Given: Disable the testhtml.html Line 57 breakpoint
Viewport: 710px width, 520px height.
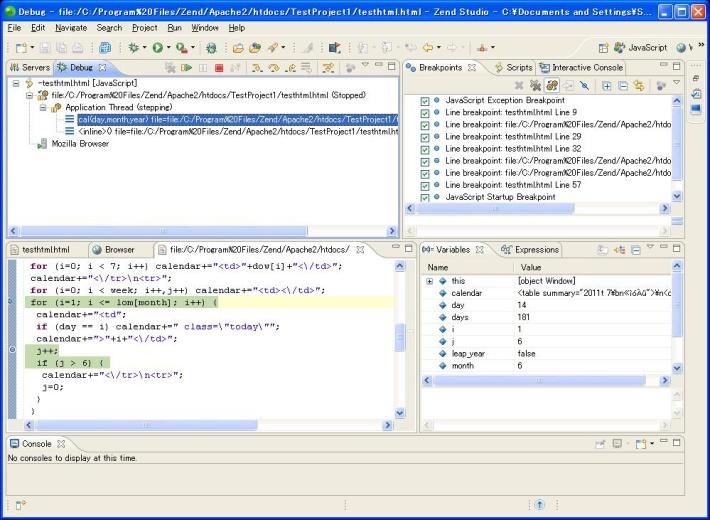Looking at the screenshot, I should tap(425, 186).
